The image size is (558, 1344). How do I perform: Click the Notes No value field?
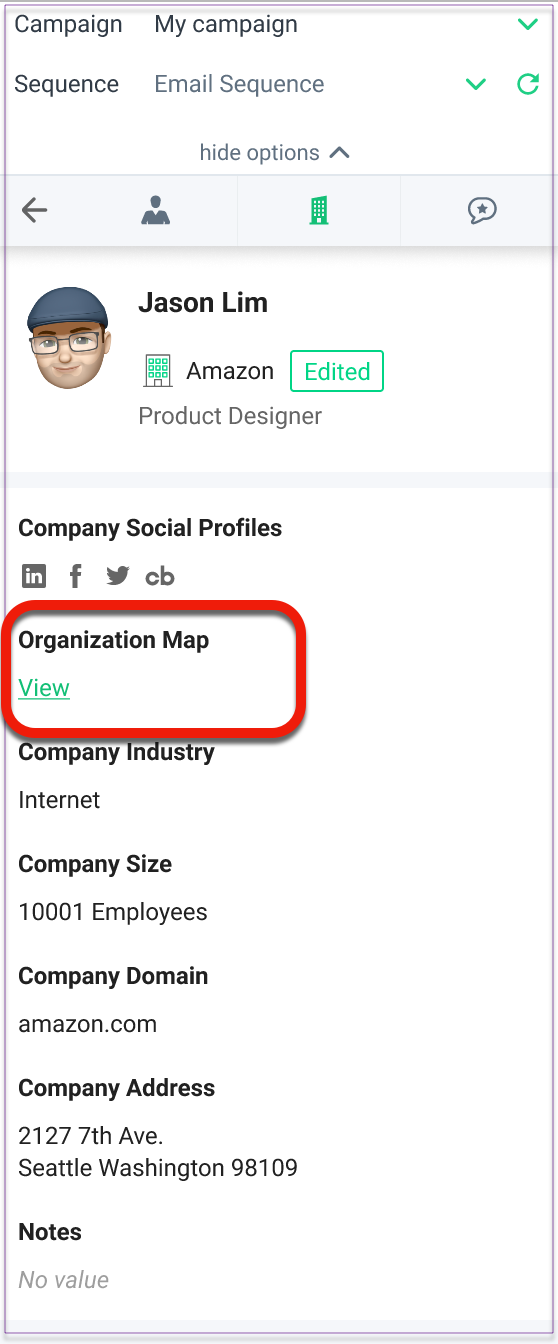[64, 1280]
